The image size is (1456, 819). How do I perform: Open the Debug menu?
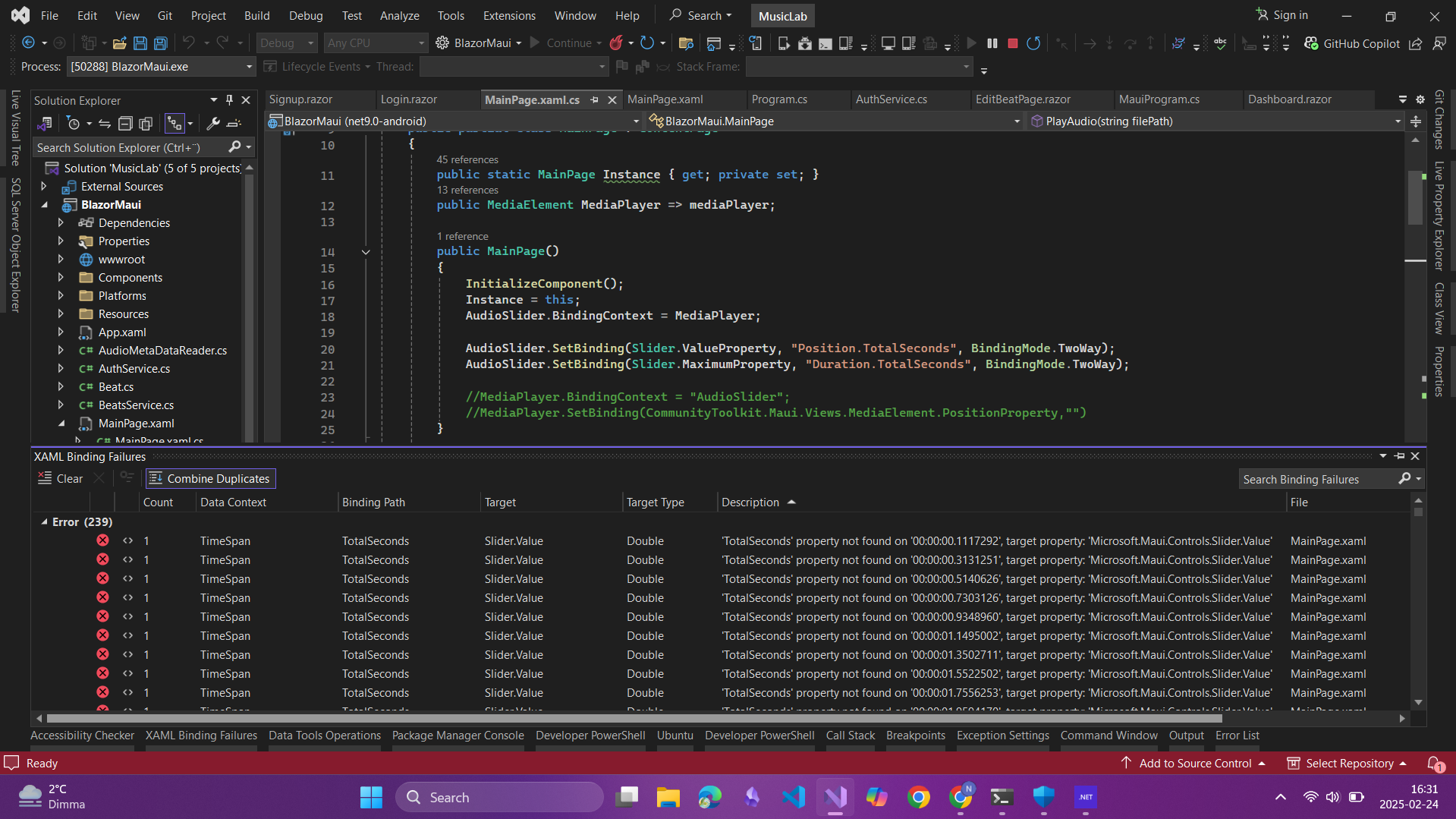(306, 15)
